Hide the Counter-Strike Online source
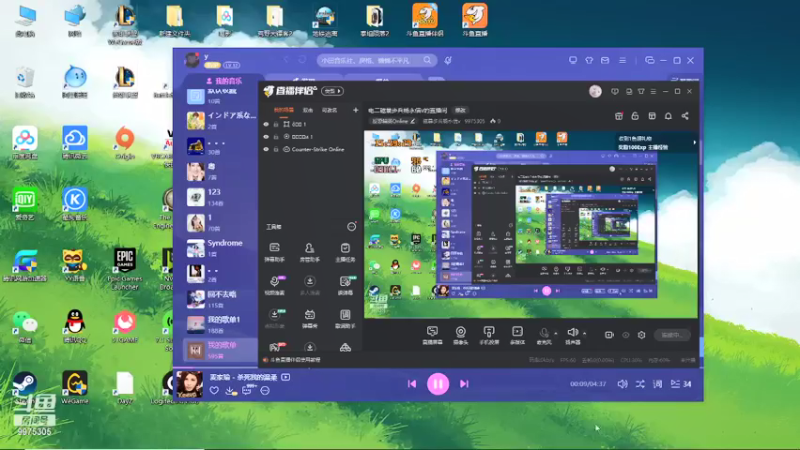Image resolution: width=800 pixels, height=450 pixels. click(x=266, y=149)
